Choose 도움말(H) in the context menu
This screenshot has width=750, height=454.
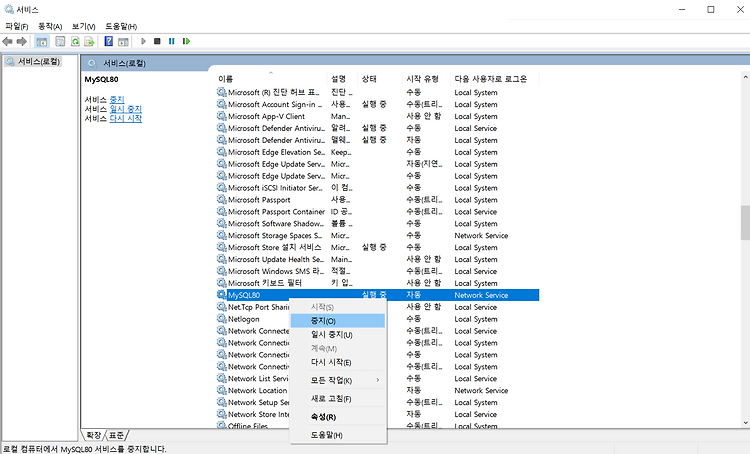click(338, 435)
